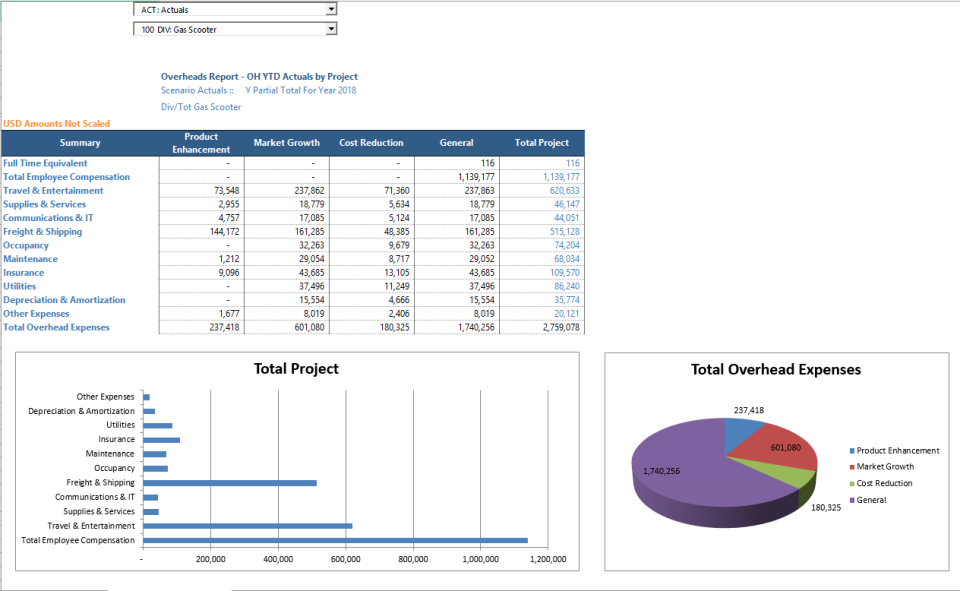Select the Depreciation & Amortization table row label

(x=64, y=300)
